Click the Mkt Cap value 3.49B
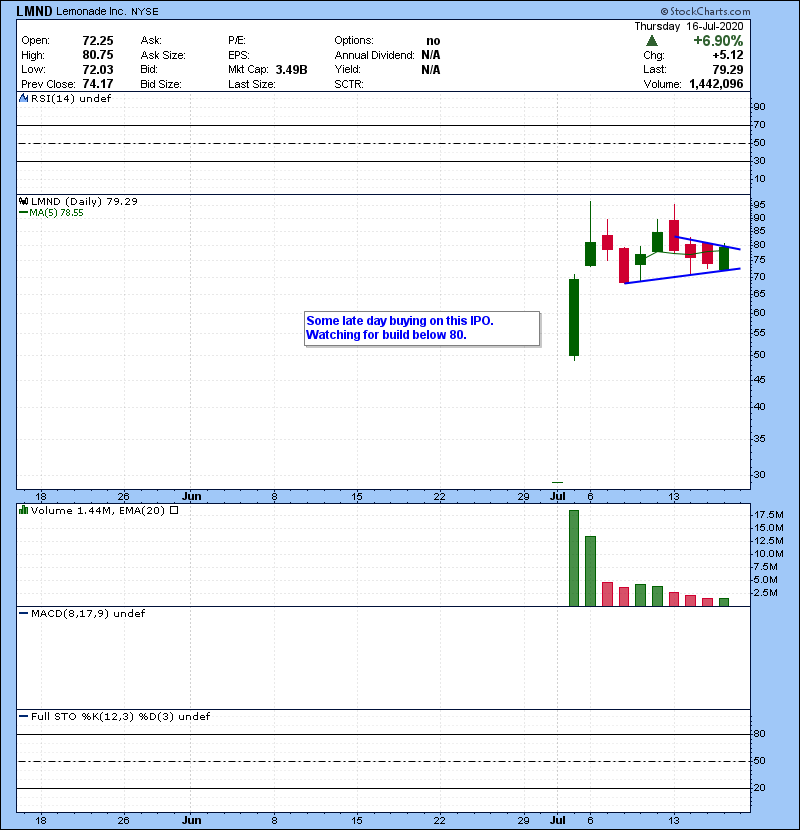The image size is (800, 830). click(x=291, y=69)
